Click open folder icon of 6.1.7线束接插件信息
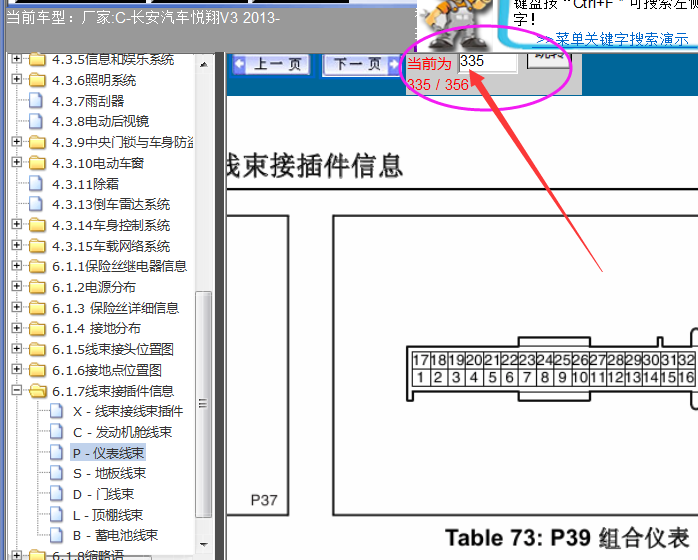Viewport: 698px width, 560px height. coord(38,391)
